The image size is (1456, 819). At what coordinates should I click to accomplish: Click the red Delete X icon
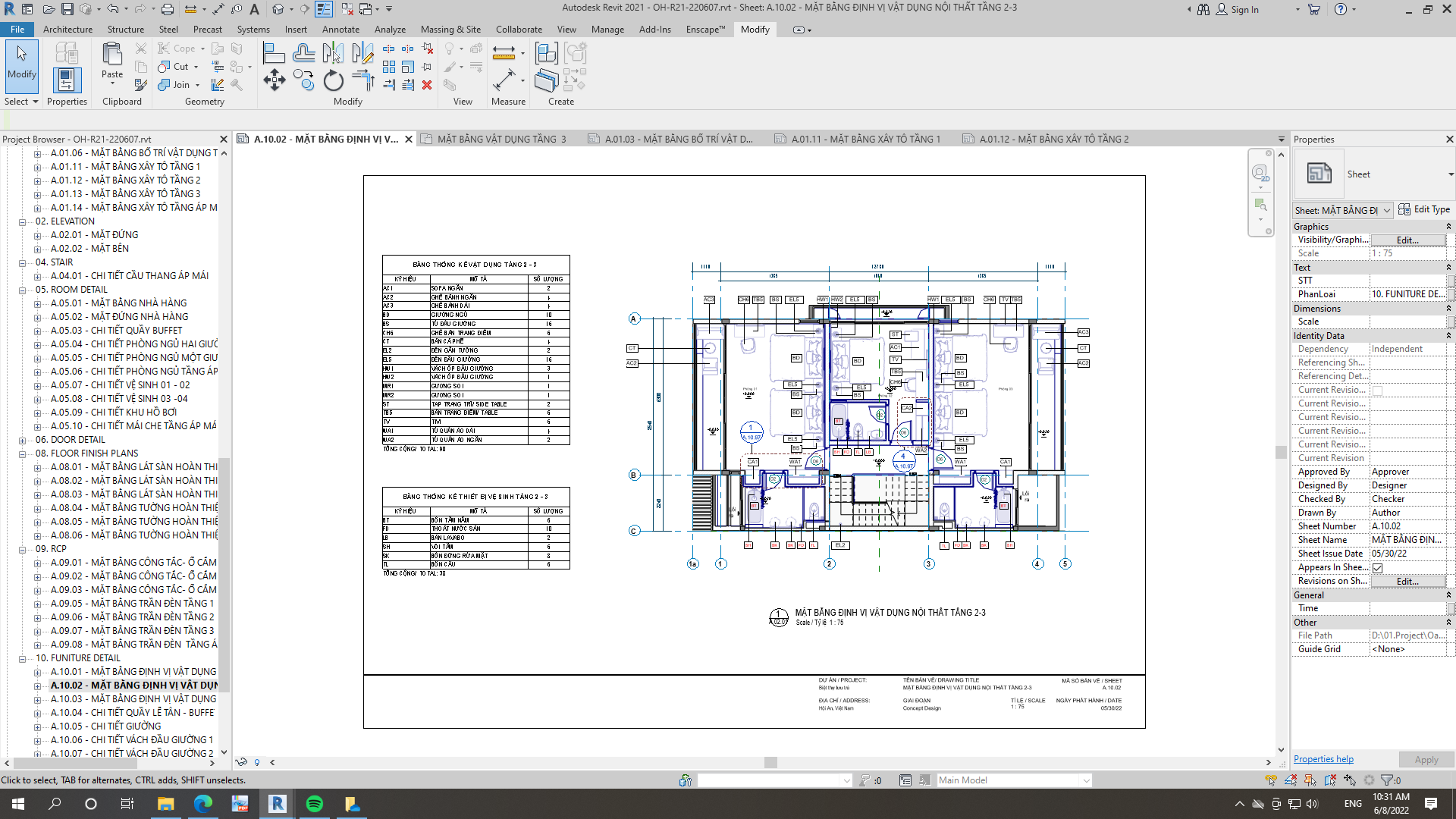(427, 85)
